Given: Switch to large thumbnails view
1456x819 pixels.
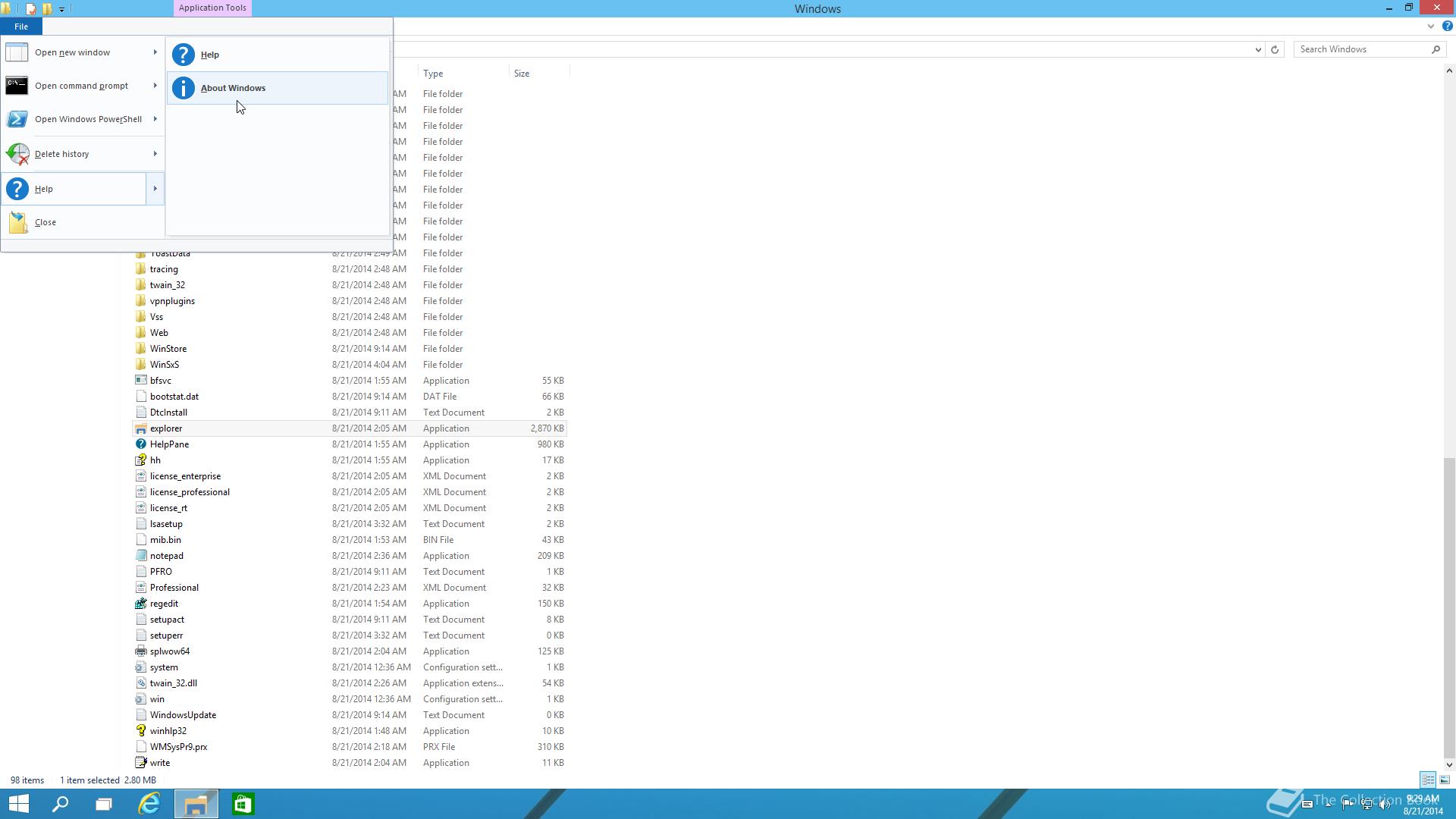Looking at the screenshot, I should click(x=1445, y=780).
